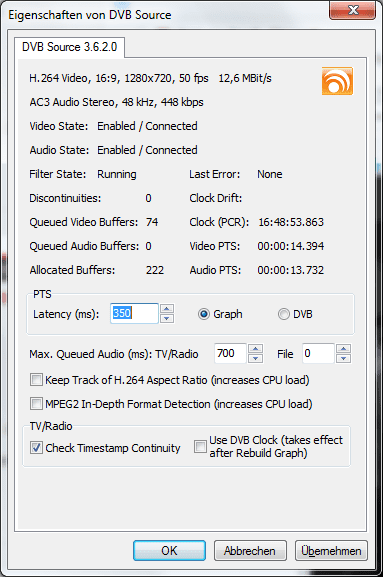
Task: Close the DVB Source properties dialog
Action: (353, 10)
